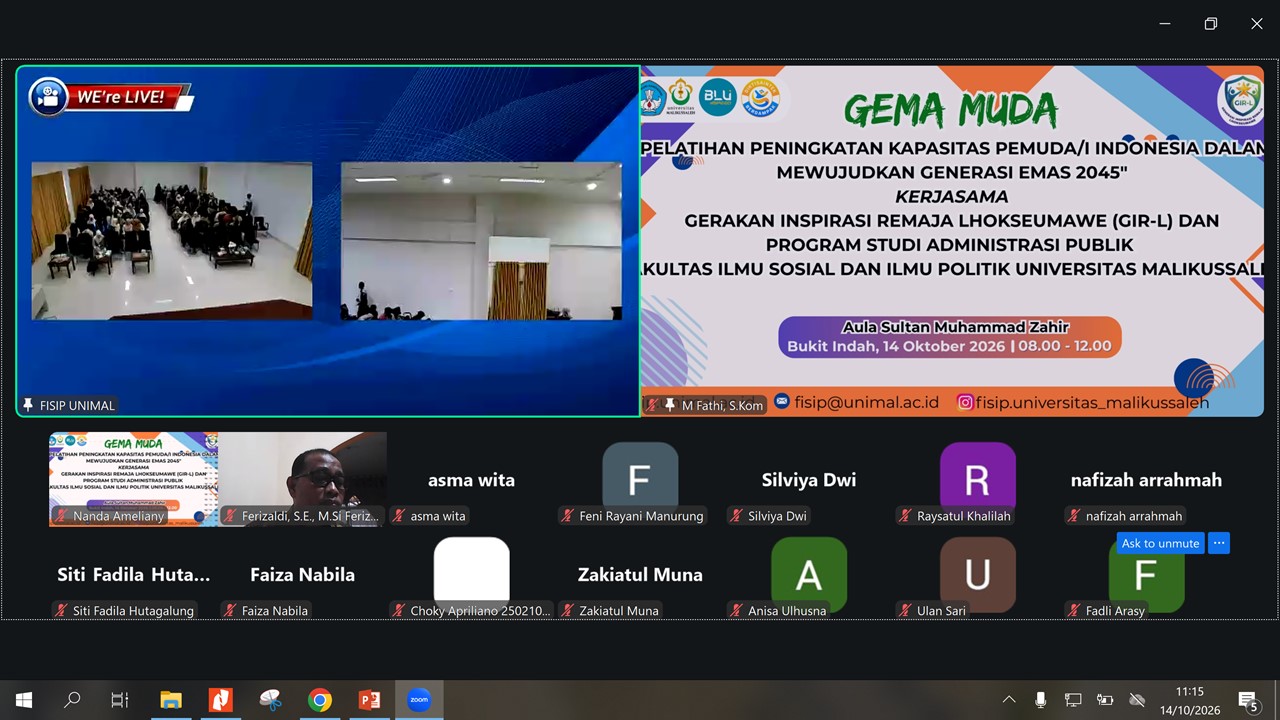Select the Siti Fadila Hutagalung participant tile
The height and width of the screenshot is (720, 1280).
tap(134, 574)
